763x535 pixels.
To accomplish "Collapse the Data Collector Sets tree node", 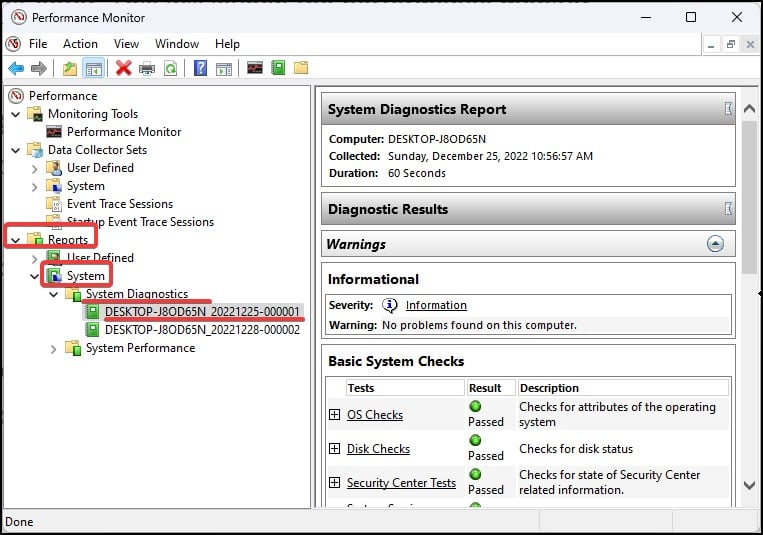I will (x=16, y=150).
